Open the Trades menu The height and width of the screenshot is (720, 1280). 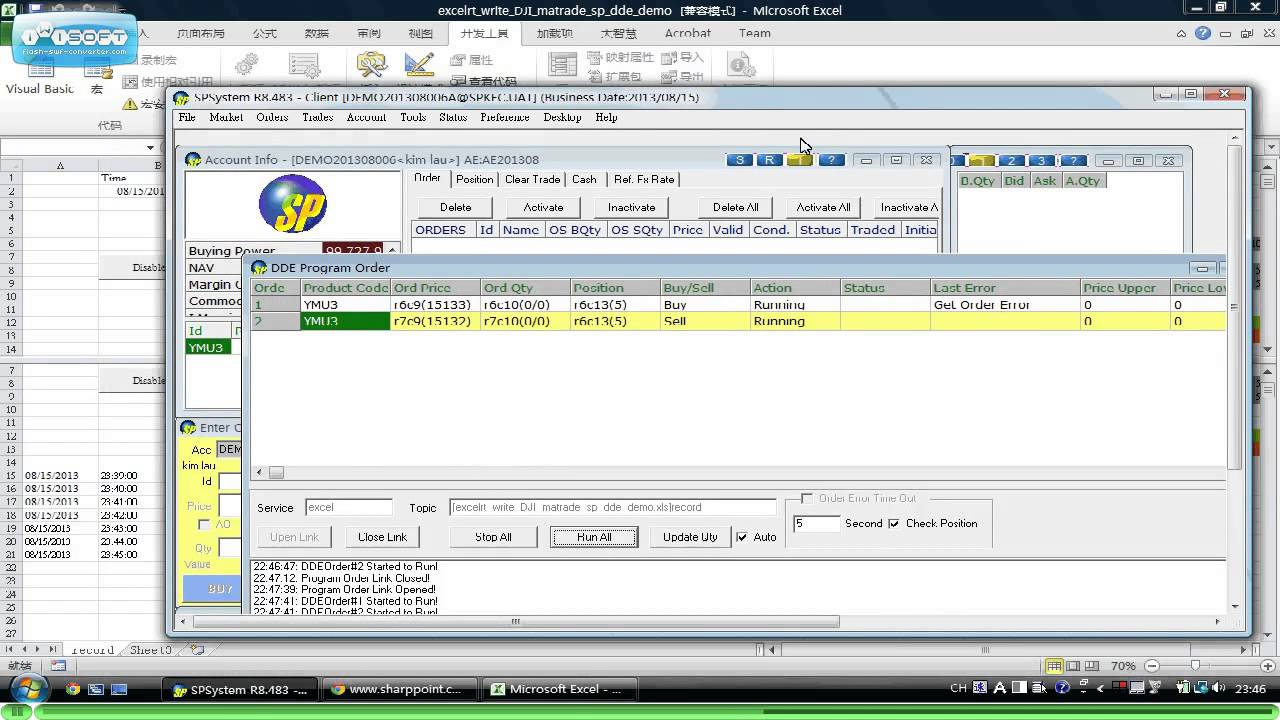(317, 117)
